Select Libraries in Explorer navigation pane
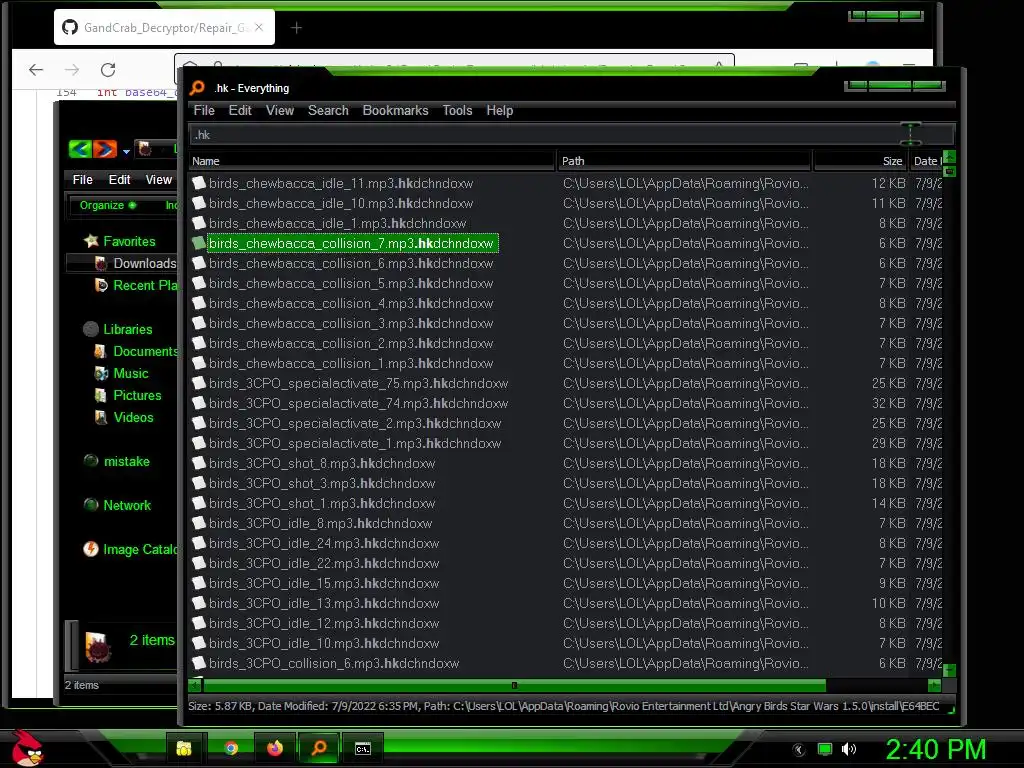 click(127, 330)
